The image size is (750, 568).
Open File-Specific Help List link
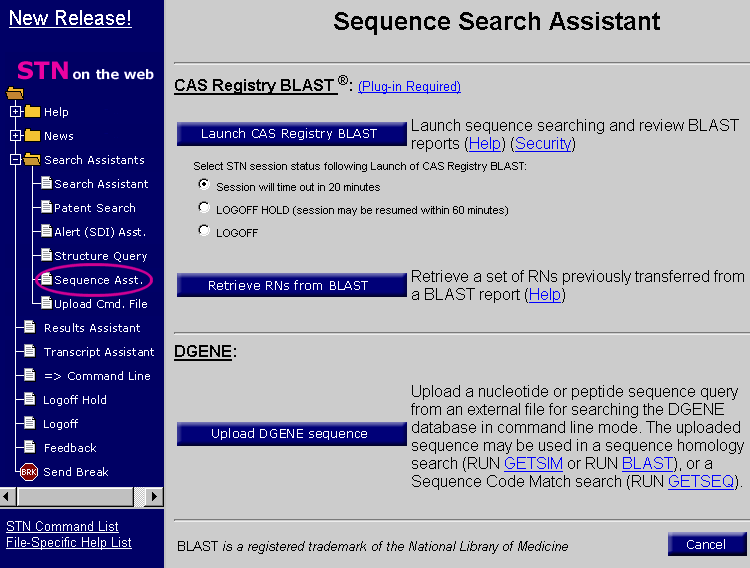[x=68, y=542]
